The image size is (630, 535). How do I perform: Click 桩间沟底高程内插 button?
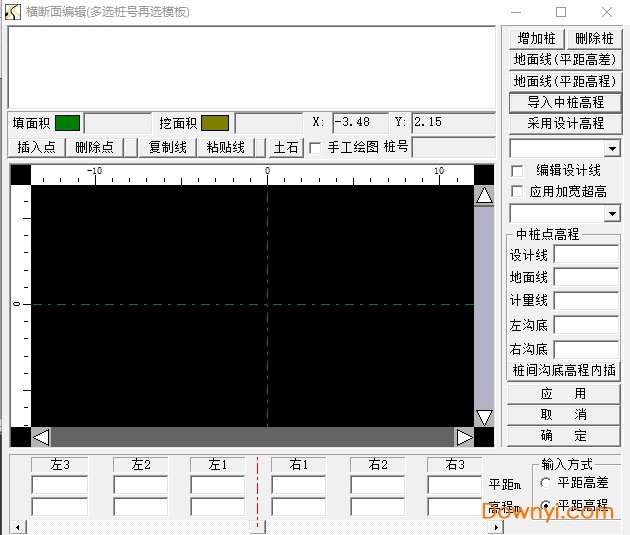coord(564,370)
